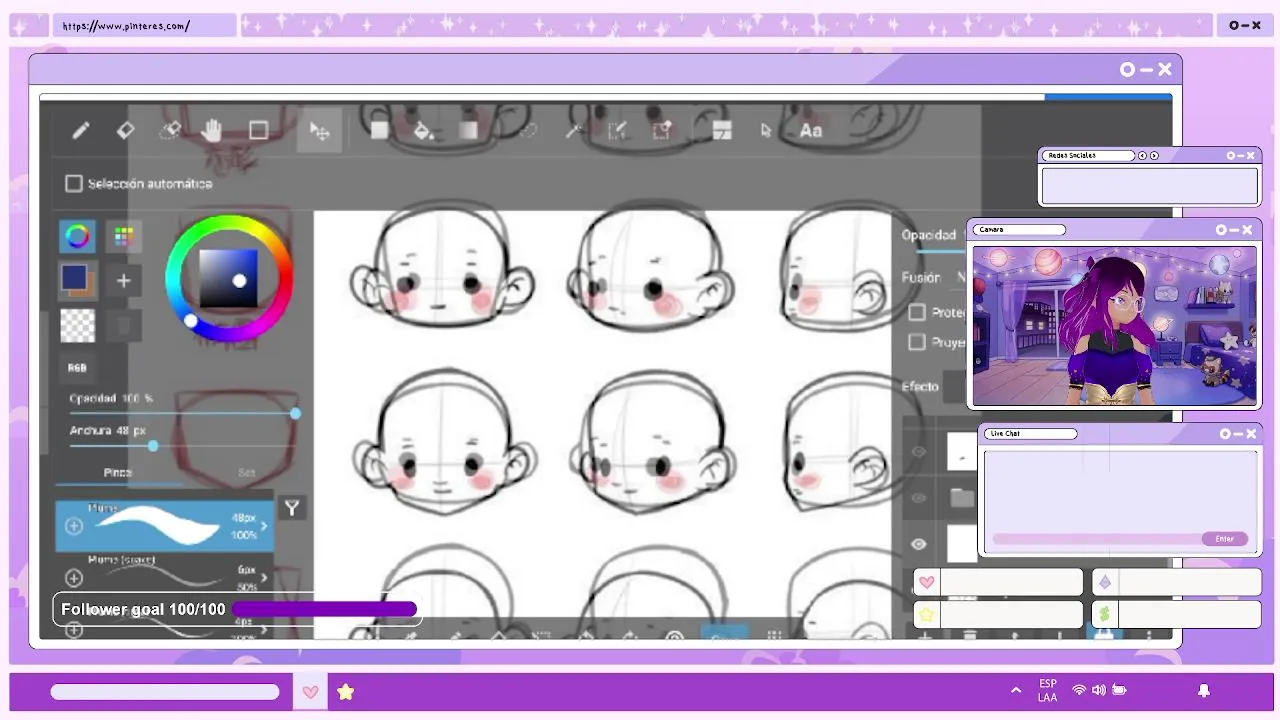Image resolution: width=1280 pixels, height=720 pixels.
Task: Select the Gradient tool
Action: tap(468, 130)
